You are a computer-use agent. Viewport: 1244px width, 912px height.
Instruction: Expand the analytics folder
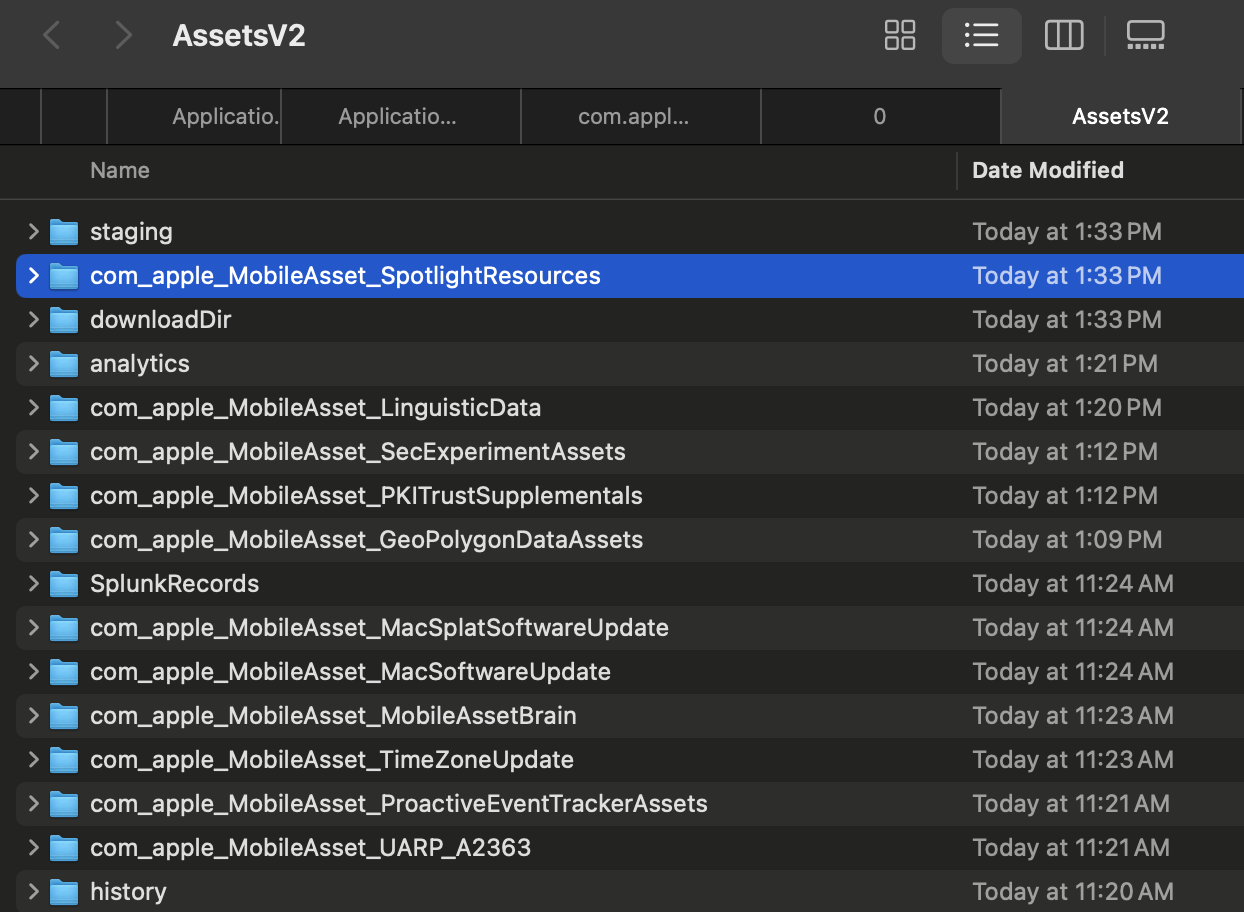(x=34, y=364)
